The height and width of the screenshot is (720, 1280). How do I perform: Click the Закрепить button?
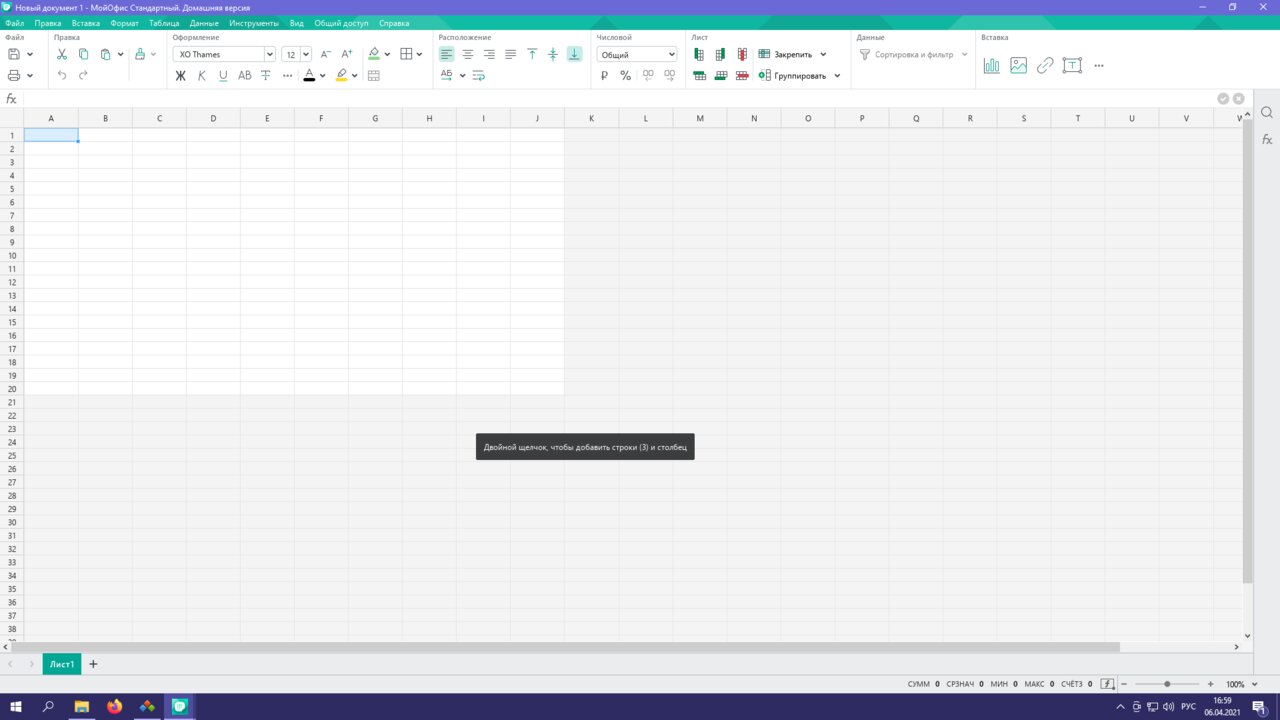pyautogui.click(x=792, y=54)
